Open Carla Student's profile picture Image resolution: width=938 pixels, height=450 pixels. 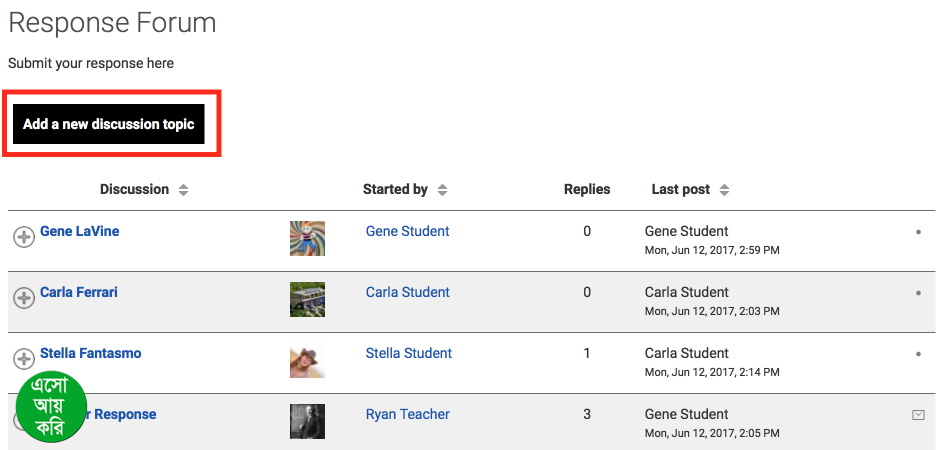tap(307, 299)
